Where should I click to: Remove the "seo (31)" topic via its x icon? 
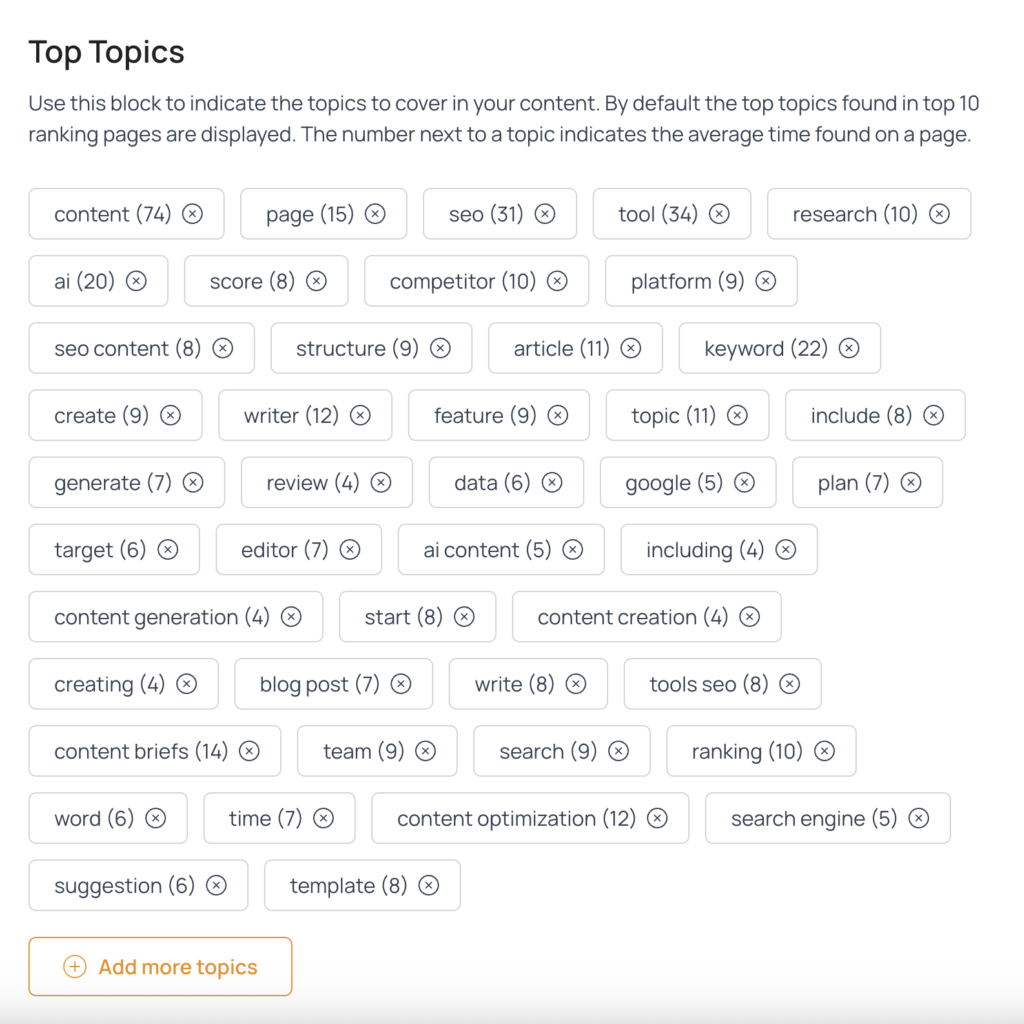[545, 214]
